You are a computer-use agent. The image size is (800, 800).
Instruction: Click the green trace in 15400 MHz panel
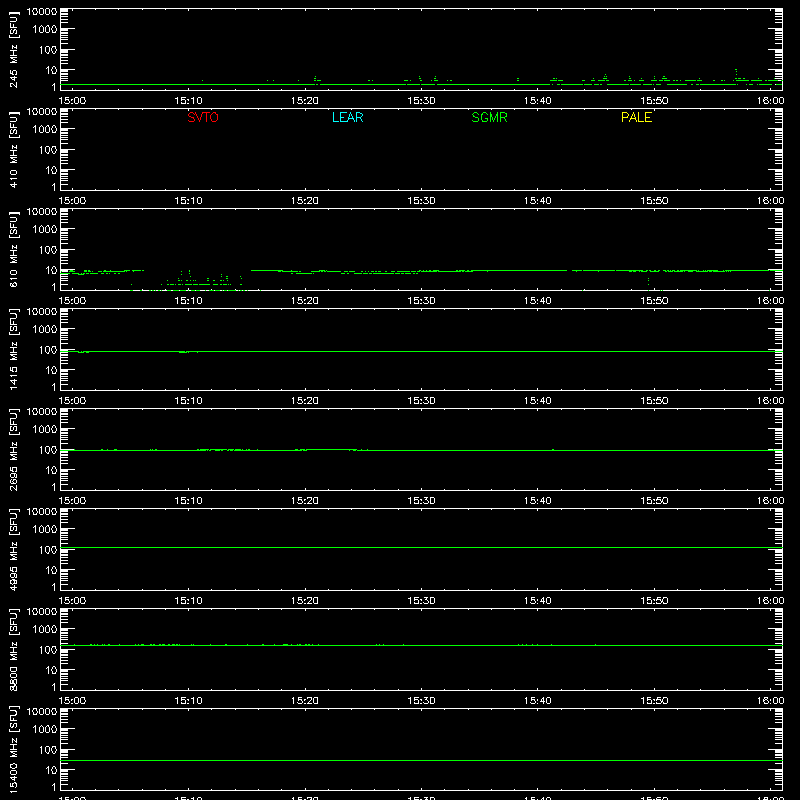coord(421,761)
